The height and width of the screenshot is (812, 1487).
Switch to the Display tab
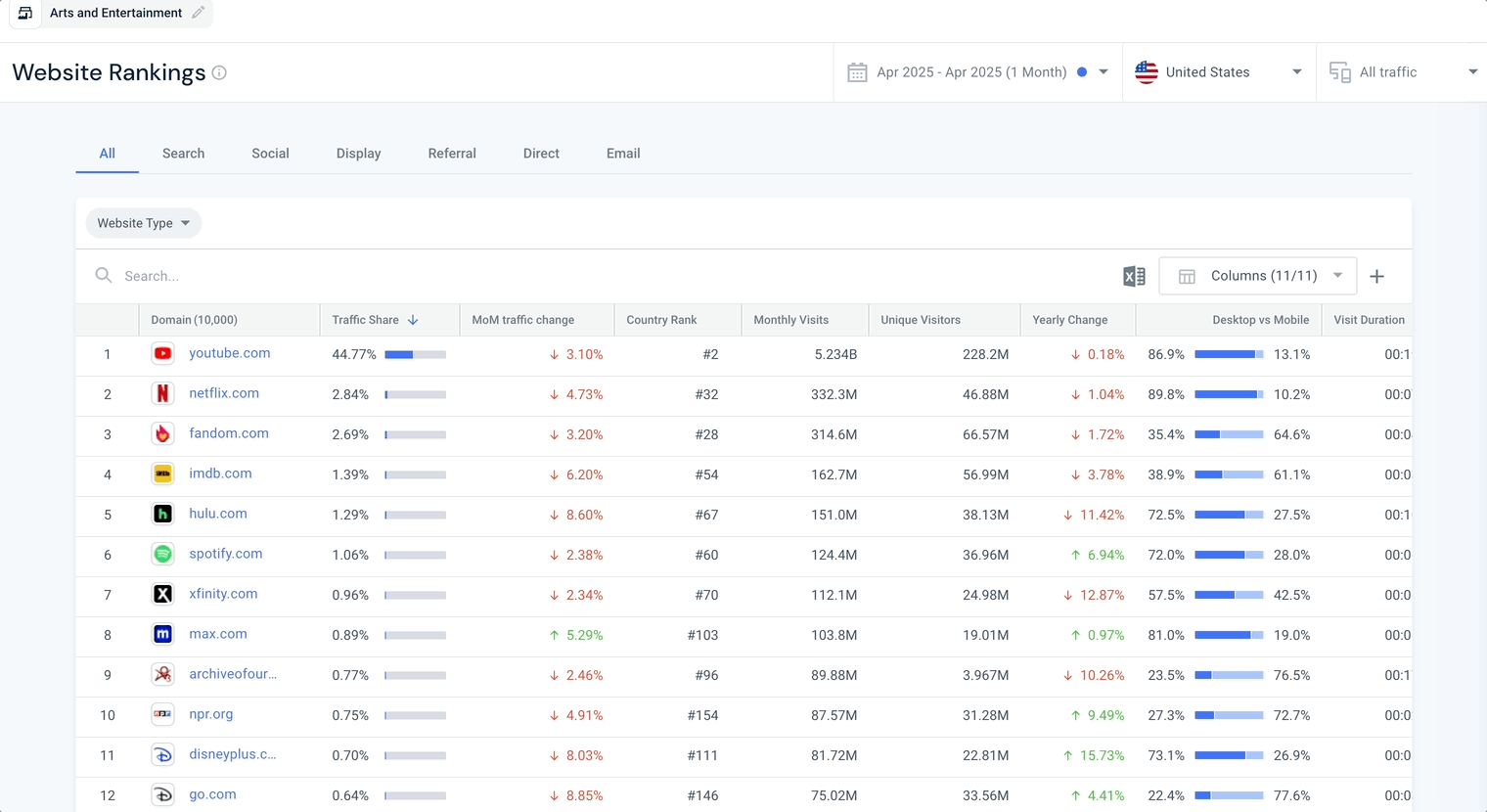coord(359,154)
